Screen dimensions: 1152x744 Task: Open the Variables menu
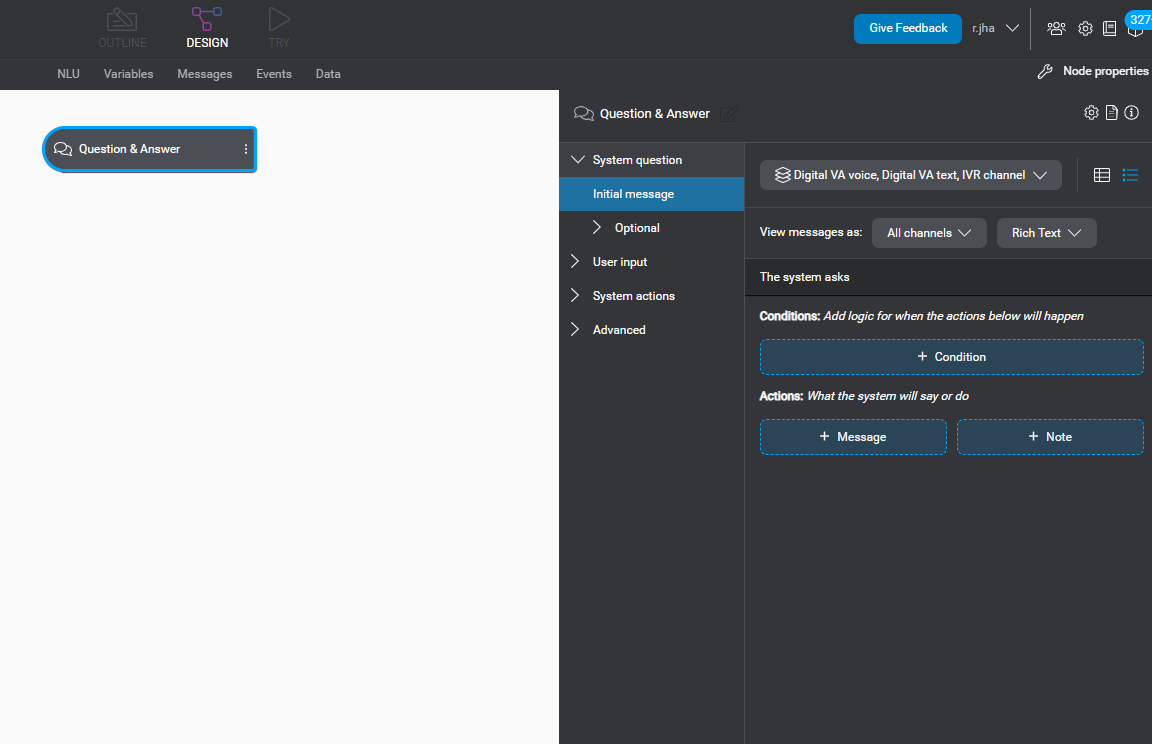click(128, 74)
